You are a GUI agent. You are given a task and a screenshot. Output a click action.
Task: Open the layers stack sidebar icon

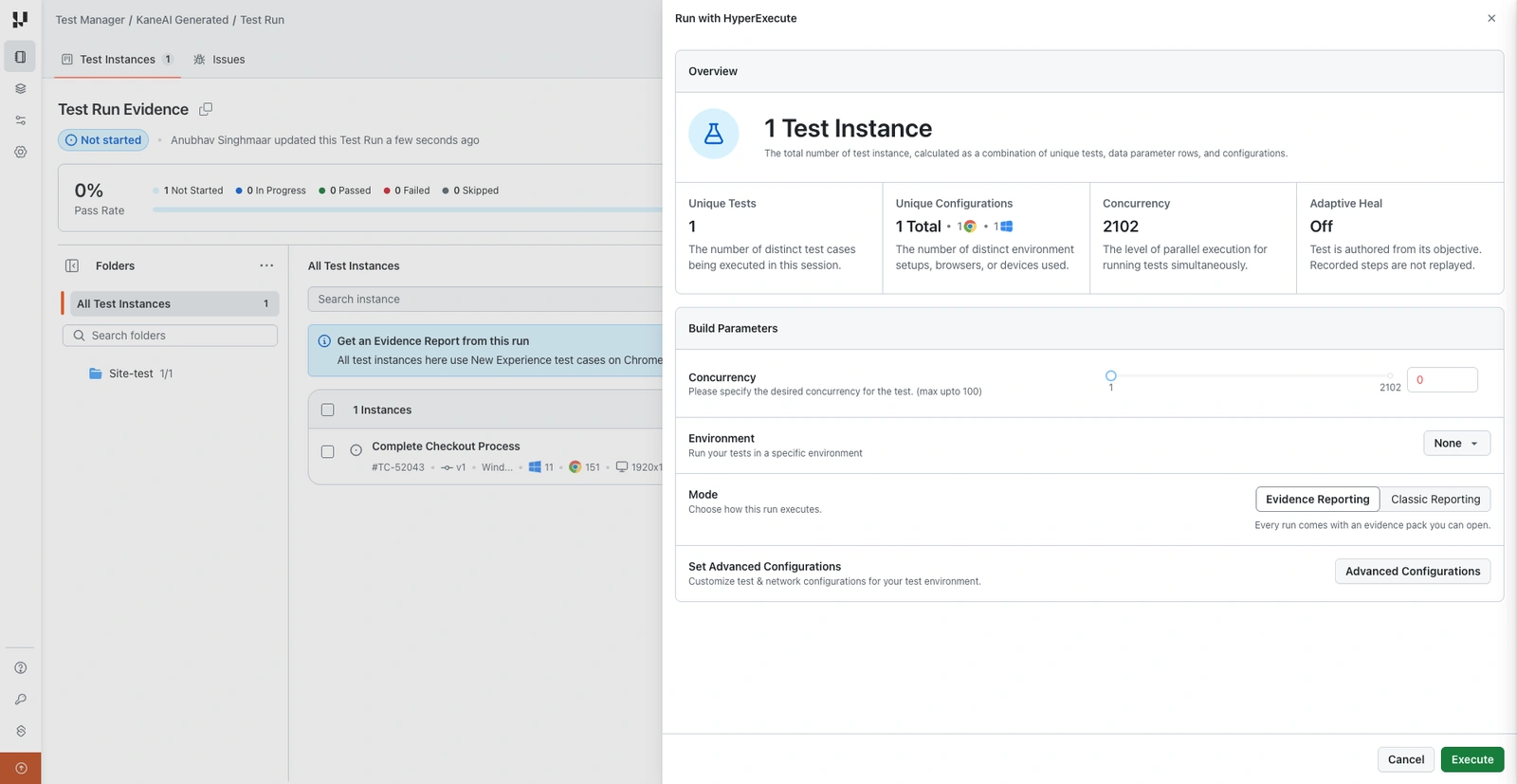20,88
